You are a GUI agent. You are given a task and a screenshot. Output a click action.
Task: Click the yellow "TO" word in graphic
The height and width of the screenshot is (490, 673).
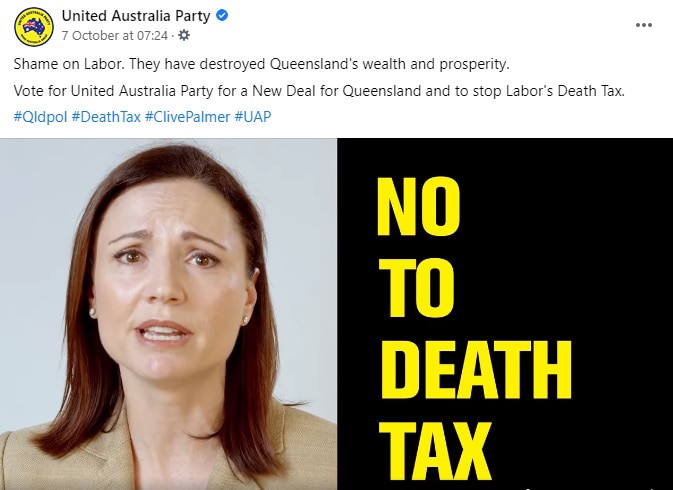click(x=415, y=288)
